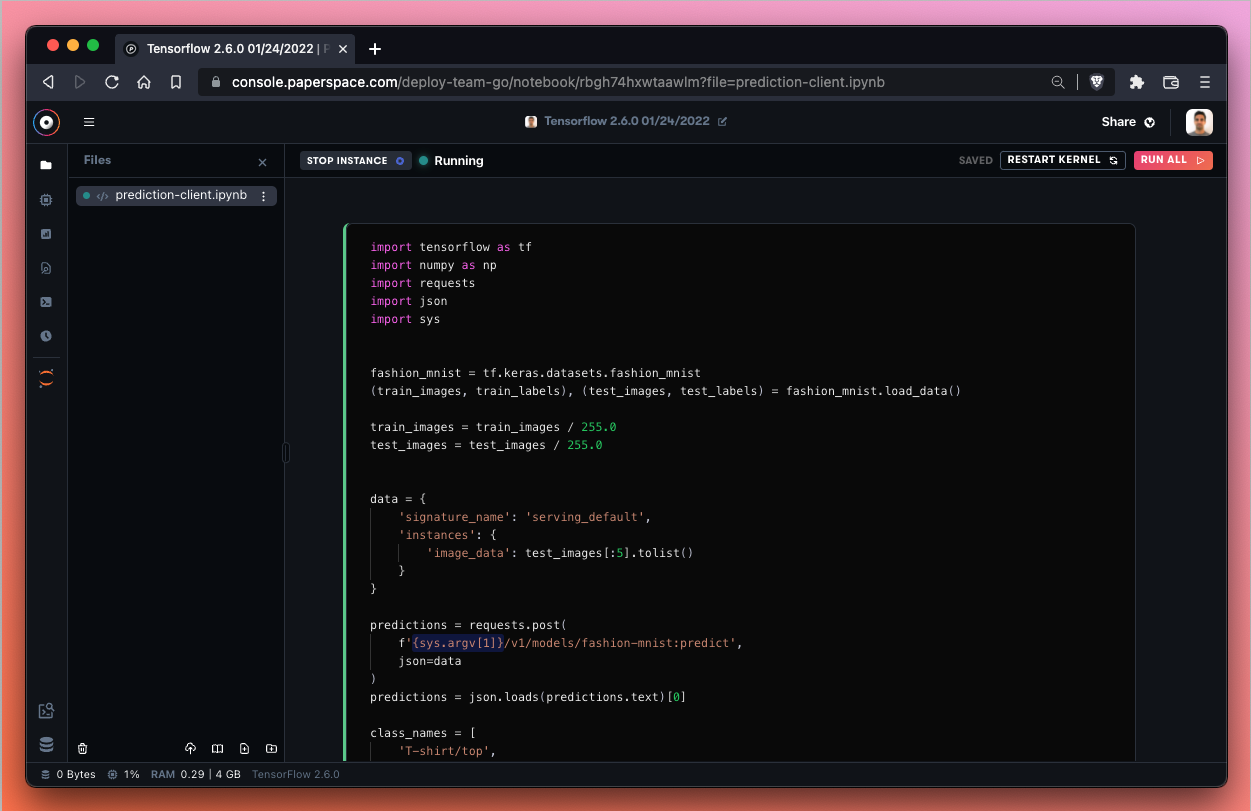Click the open book icon in Files panel
Viewport: 1251px width, 811px height.
218,748
